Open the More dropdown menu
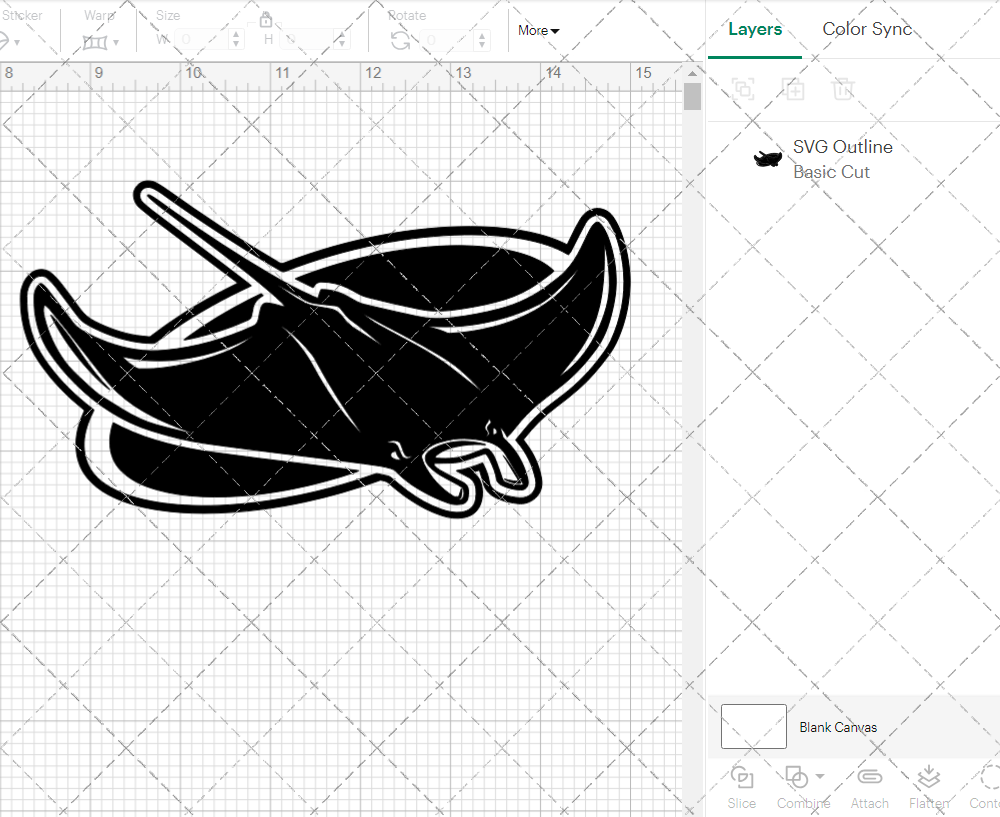The width and height of the screenshot is (1000, 817). pos(537,30)
